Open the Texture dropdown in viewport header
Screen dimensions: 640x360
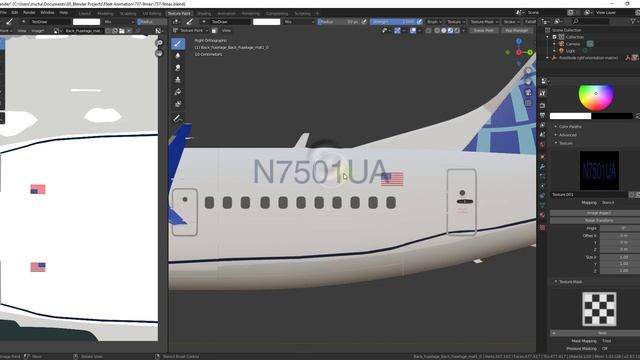click(456, 22)
